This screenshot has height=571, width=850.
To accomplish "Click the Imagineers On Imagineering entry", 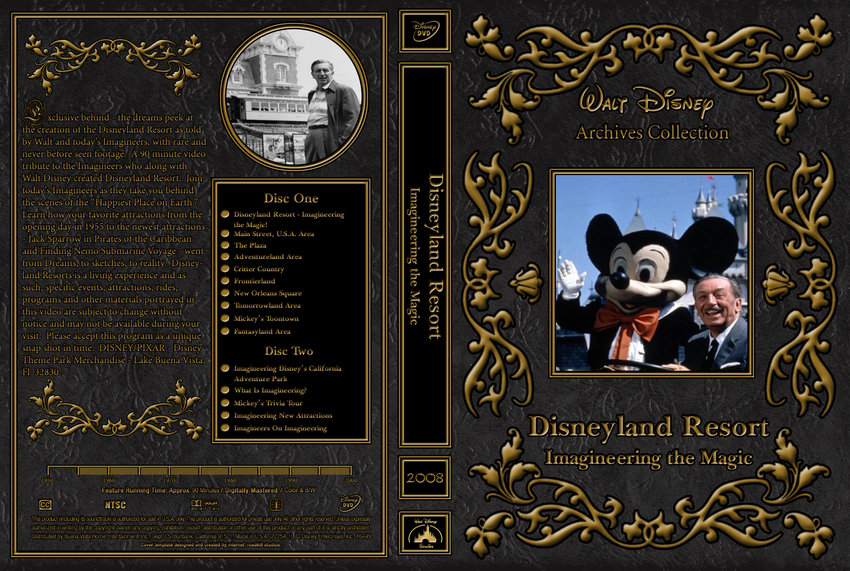I will point(280,428).
